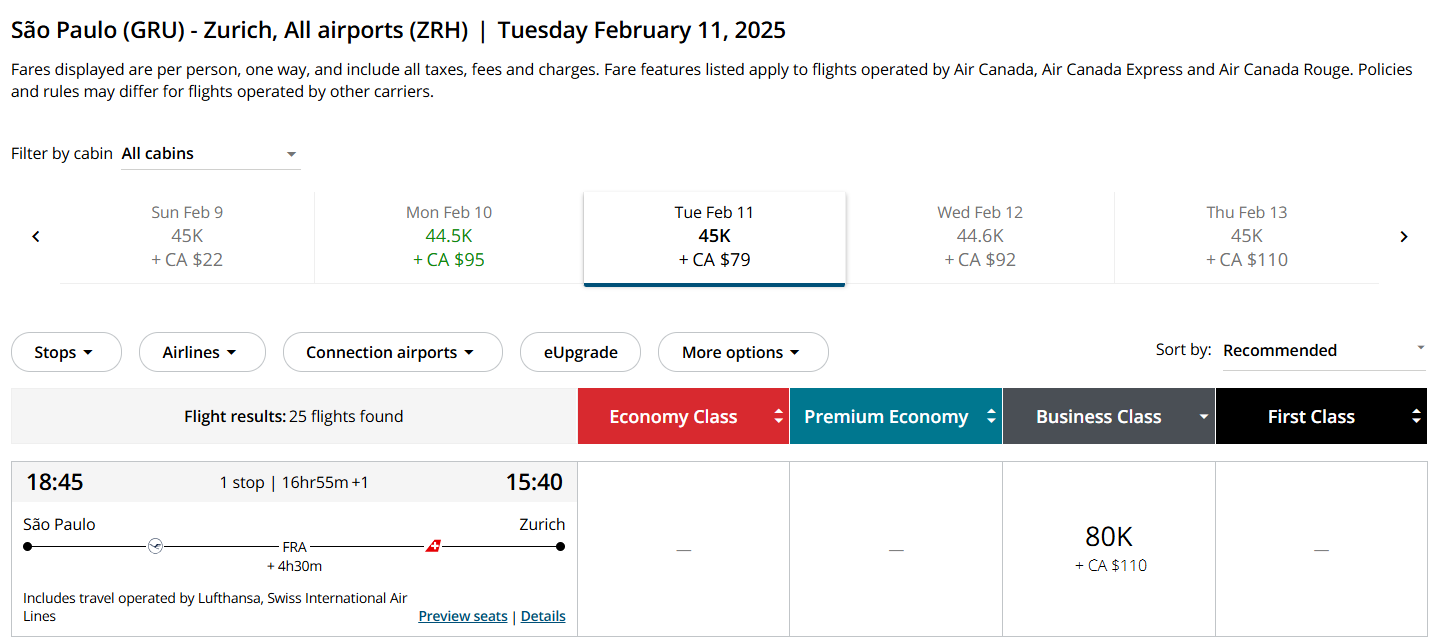This screenshot has width=1439, height=644.
Task: Expand the Airlines filter
Action: [x=202, y=352]
